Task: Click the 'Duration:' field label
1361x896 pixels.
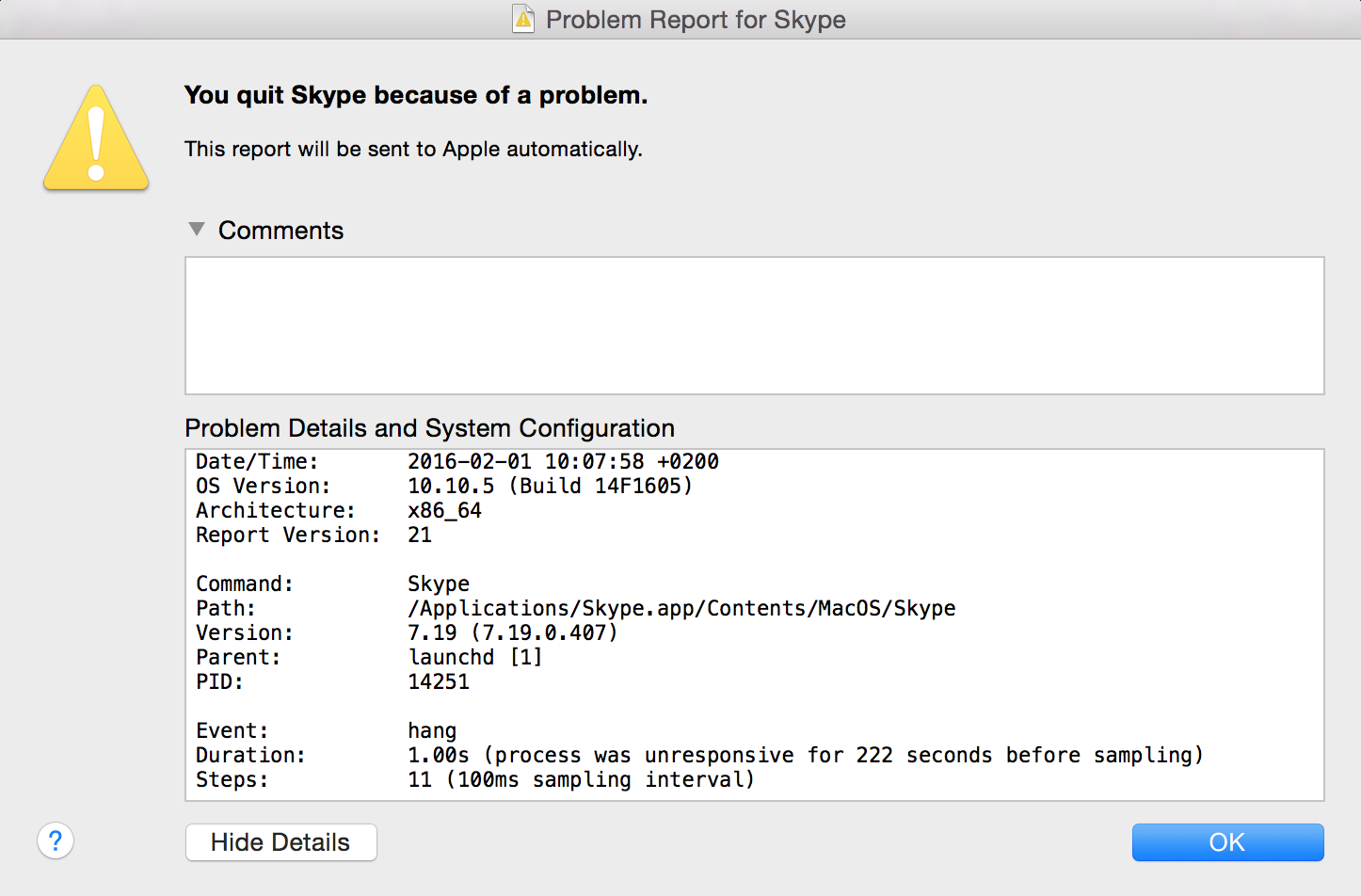Action: (x=250, y=755)
